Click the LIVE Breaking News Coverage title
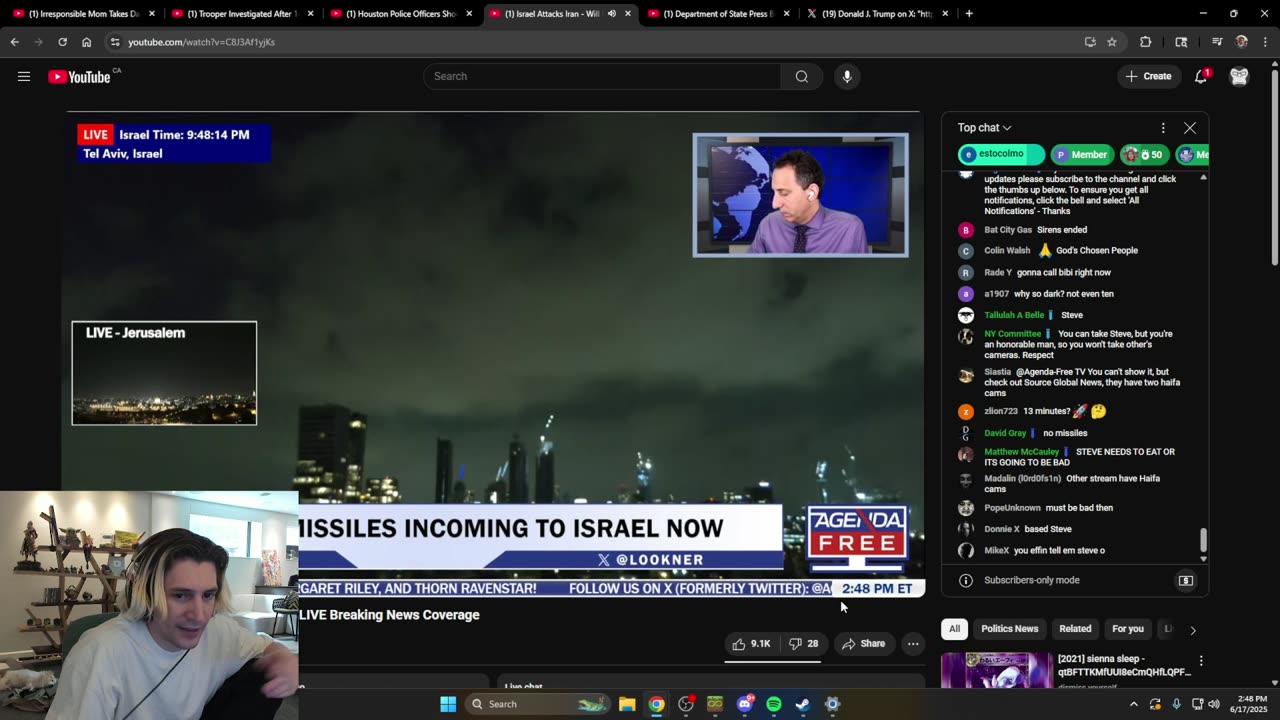This screenshot has width=1280, height=720. [x=389, y=615]
